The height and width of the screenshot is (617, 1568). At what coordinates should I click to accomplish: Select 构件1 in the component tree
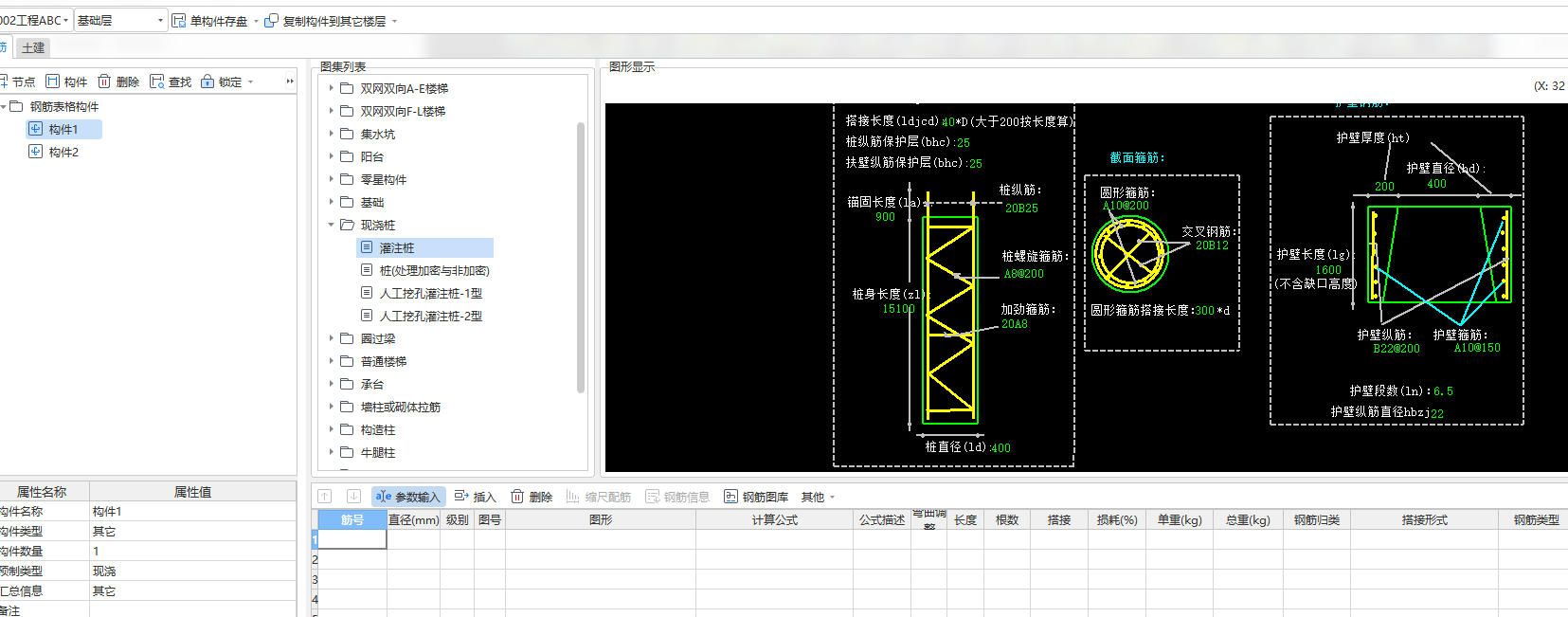[x=63, y=129]
